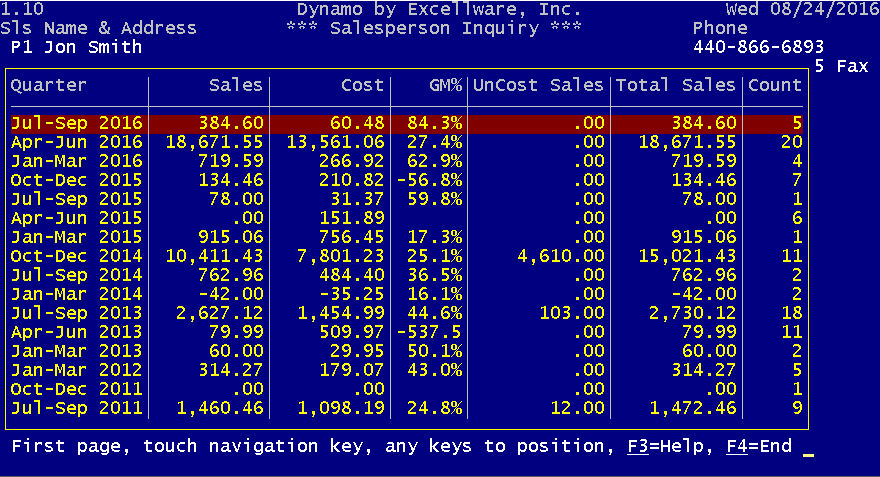The width and height of the screenshot is (880, 477).
Task: Click the UnCost Sales column header
Action: click(x=538, y=85)
